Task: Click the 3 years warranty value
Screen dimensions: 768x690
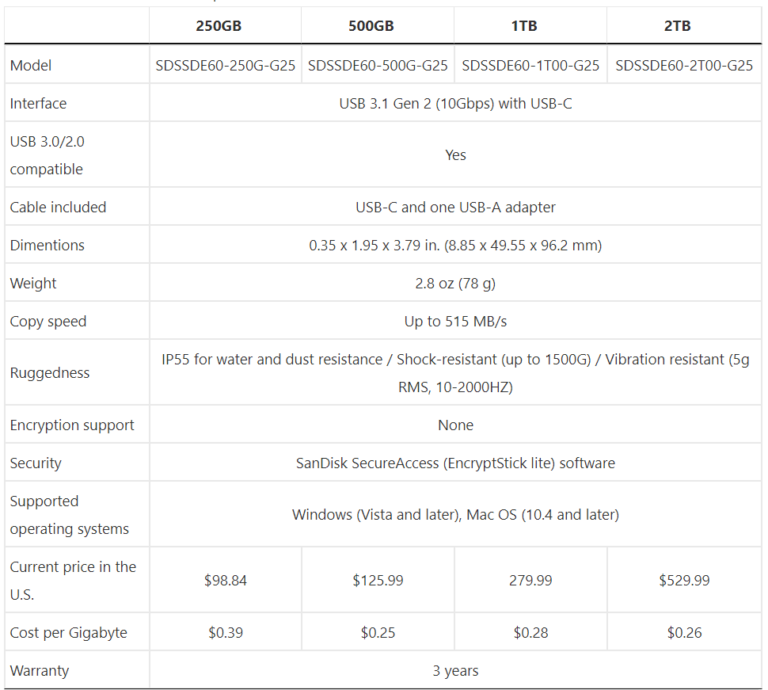Action: pyautogui.click(x=455, y=670)
